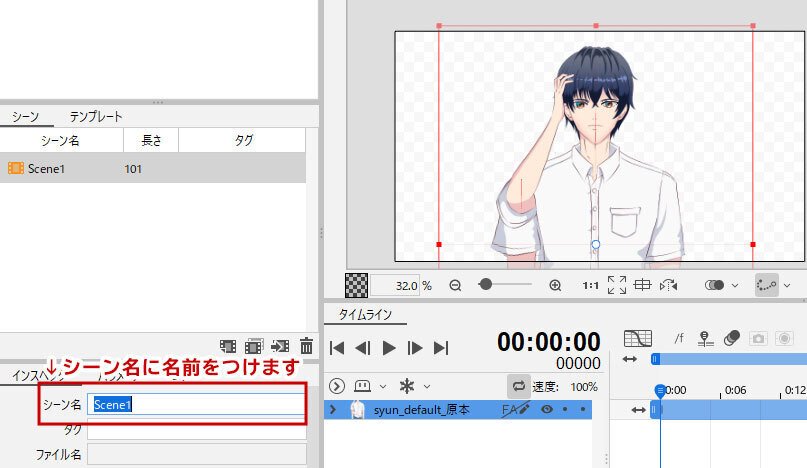The height and width of the screenshot is (468, 807).
Task: Click the circled arrow timeline icon
Action: (337, 386)
